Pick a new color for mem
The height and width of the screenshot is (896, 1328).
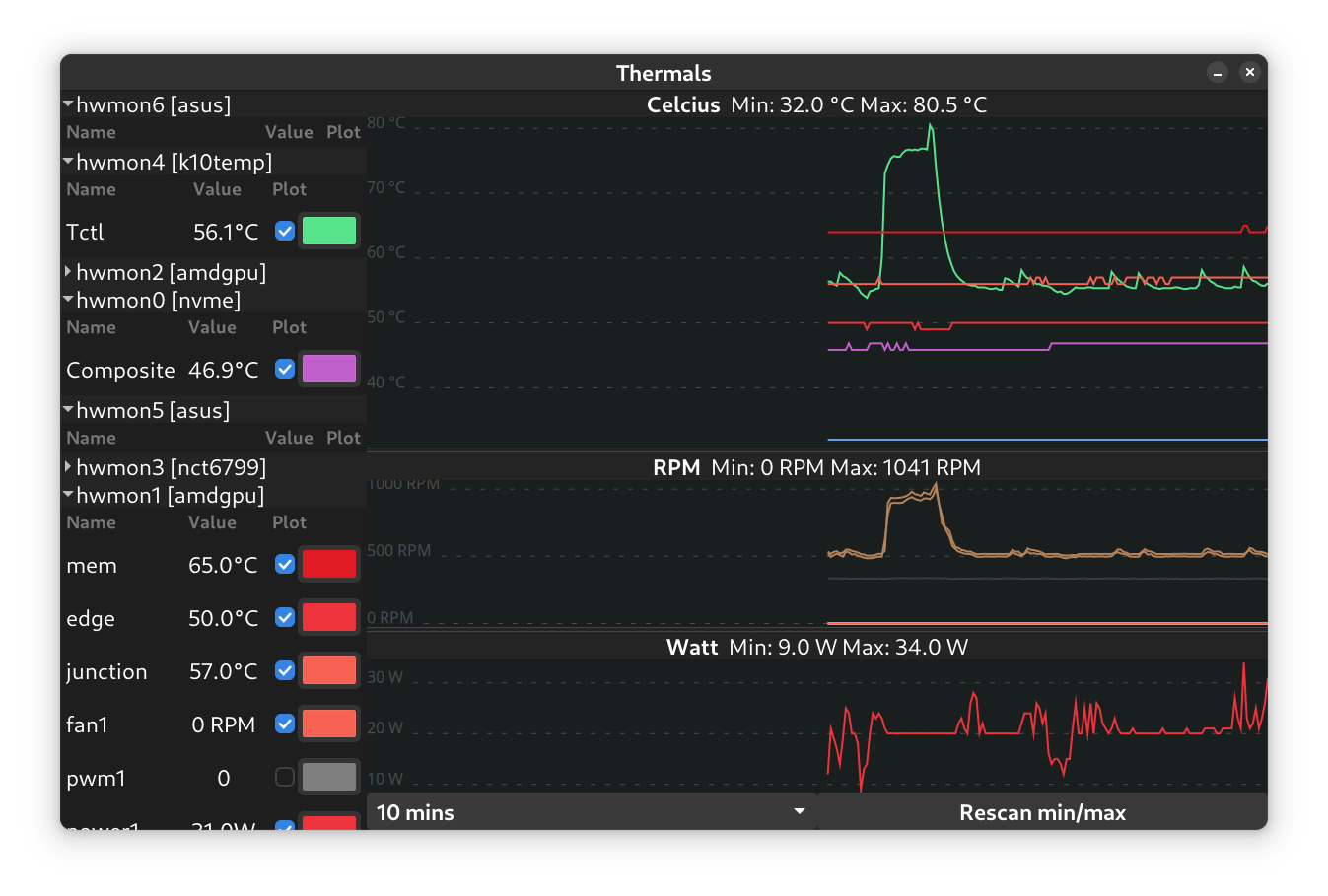[328, 565]
